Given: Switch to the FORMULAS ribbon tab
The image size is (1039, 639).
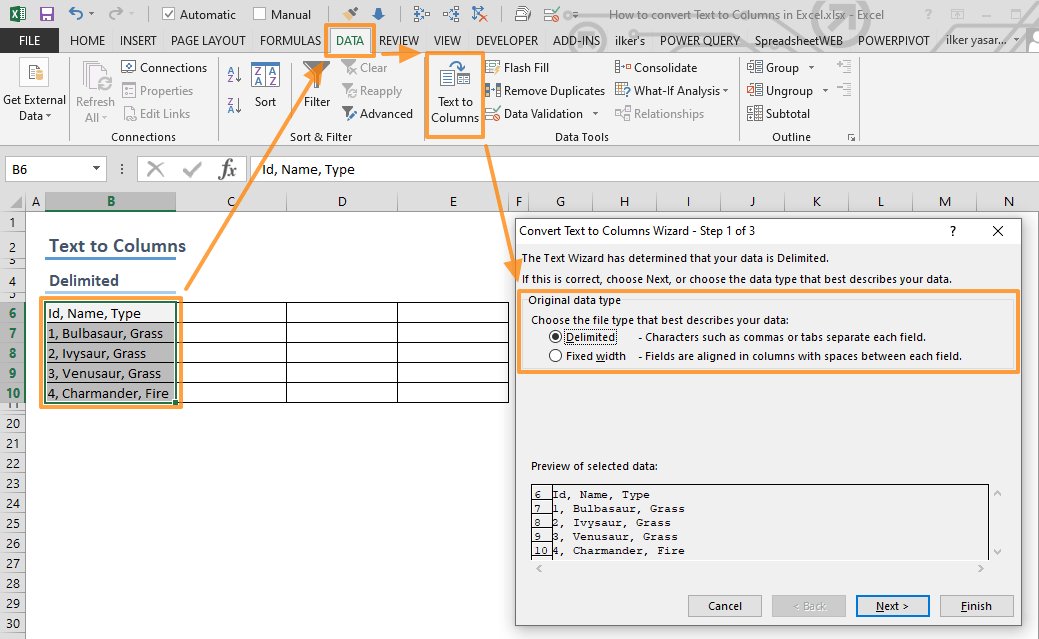Looking at the screenshot, I should point(289,40).
